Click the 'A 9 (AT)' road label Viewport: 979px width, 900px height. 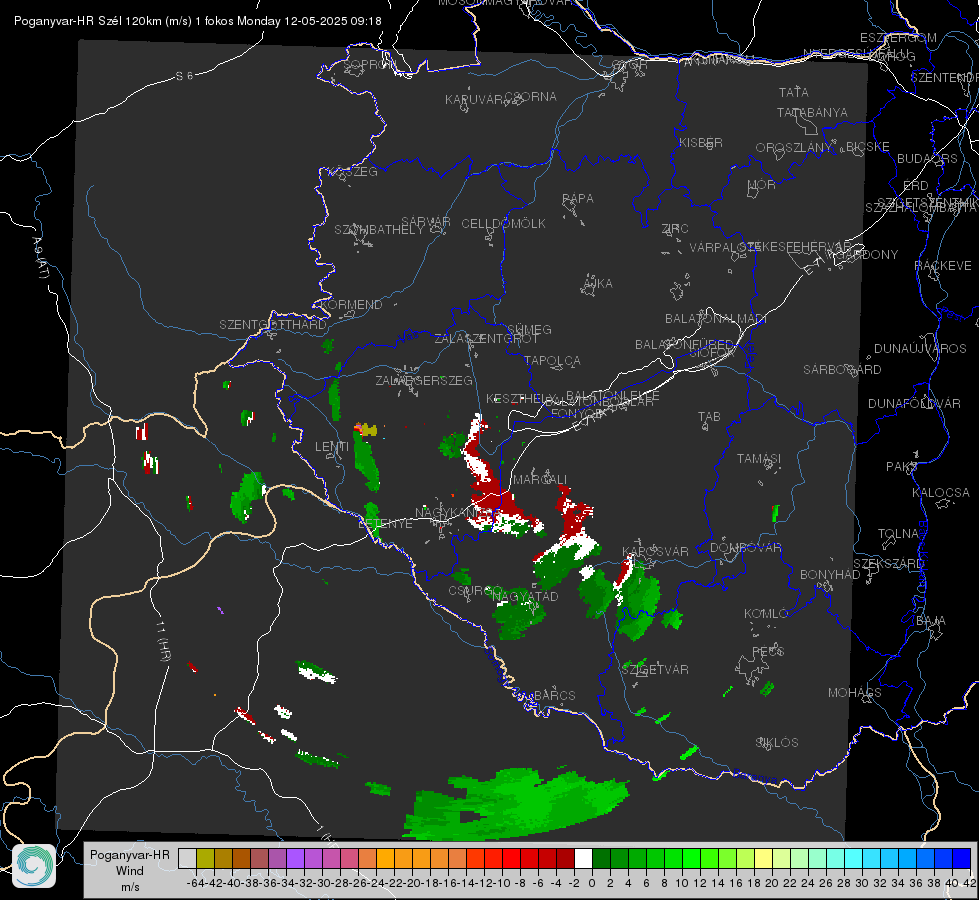41,258
